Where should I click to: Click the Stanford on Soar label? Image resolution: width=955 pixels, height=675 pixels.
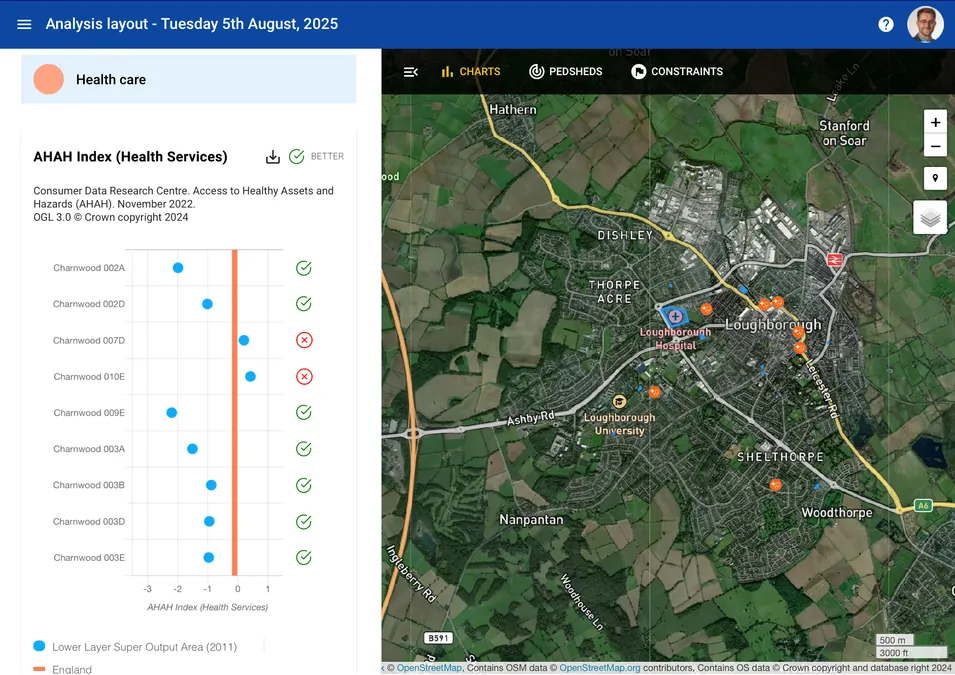tap(844, 133)
